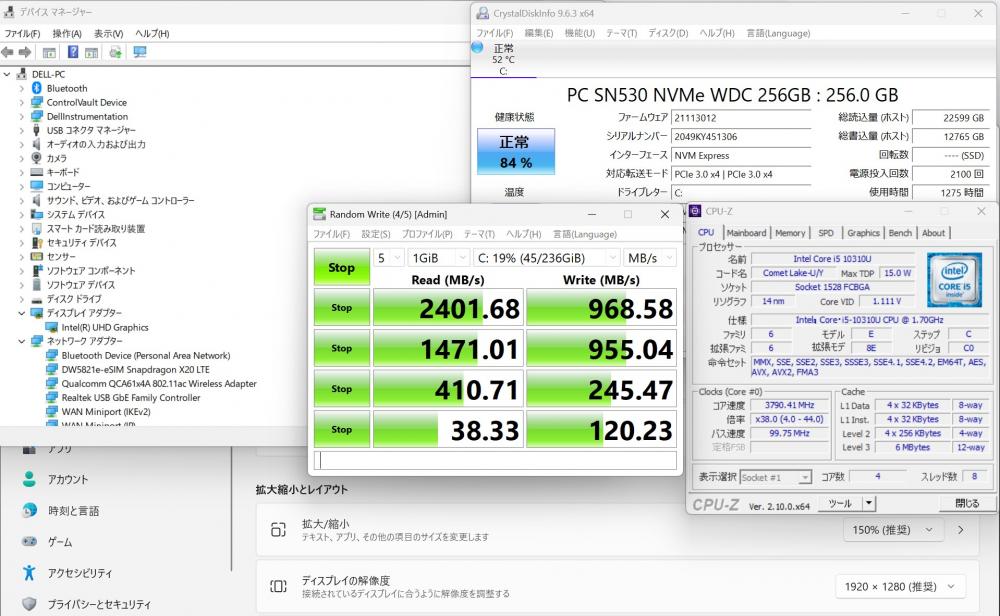Select the Bluetooth icon in device tree
Image resolution: width=1000 pixels, height=616 pixels.
(x=37, y=88)
